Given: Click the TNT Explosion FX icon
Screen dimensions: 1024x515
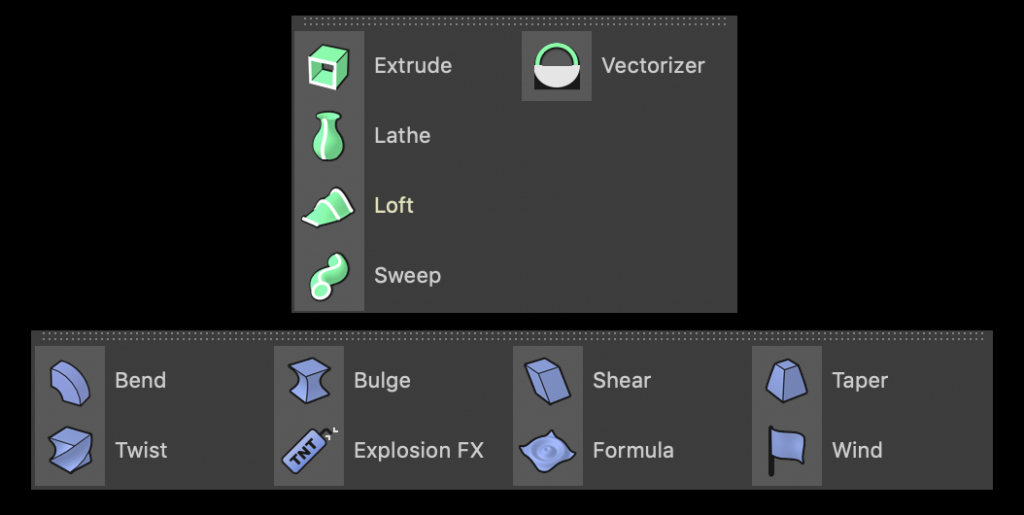Looking at the screenshot, I should pos(309,450).
